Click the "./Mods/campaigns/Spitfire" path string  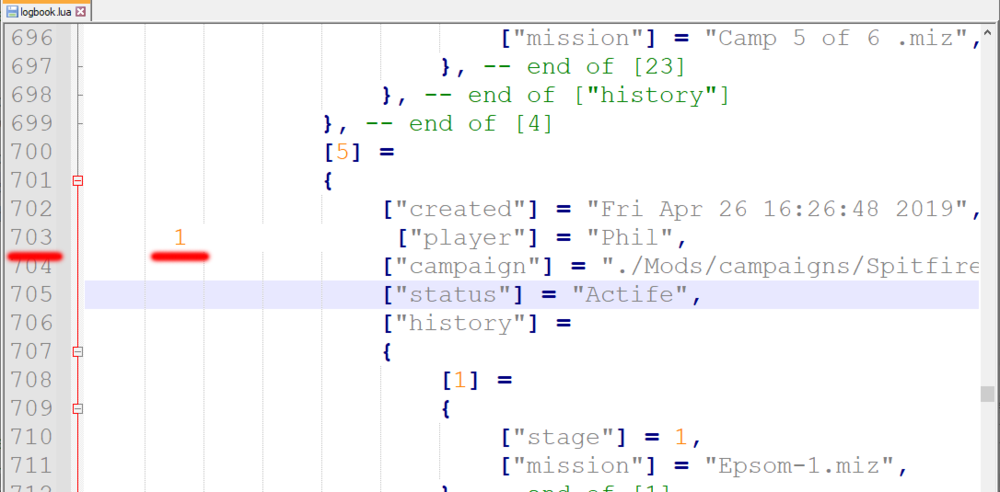click(791, 266)
